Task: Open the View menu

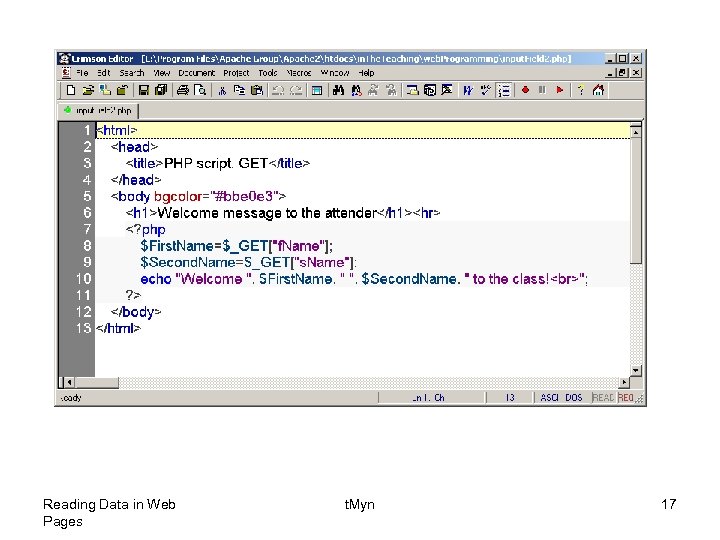Action: (x=162, y=73)
